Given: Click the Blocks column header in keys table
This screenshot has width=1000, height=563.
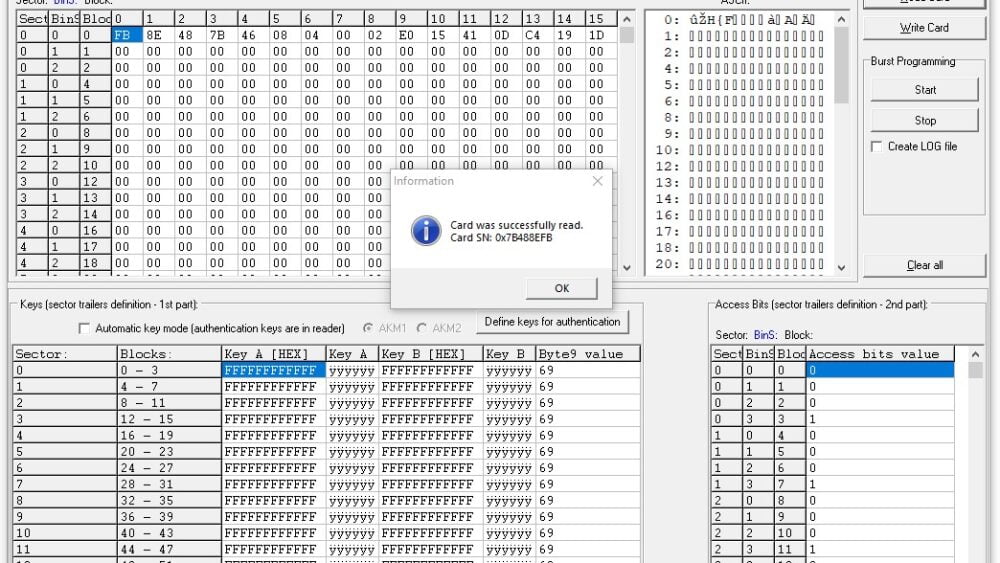Looking at the screenshot, I should [169, 354].
